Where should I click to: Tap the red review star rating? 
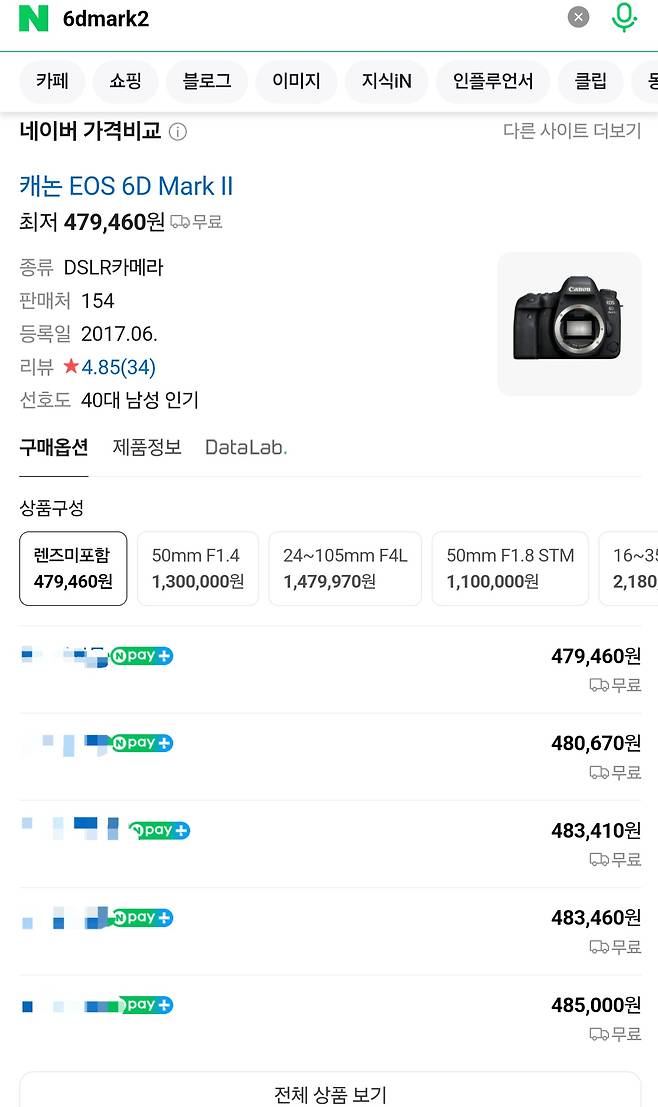tap(71, 367)
